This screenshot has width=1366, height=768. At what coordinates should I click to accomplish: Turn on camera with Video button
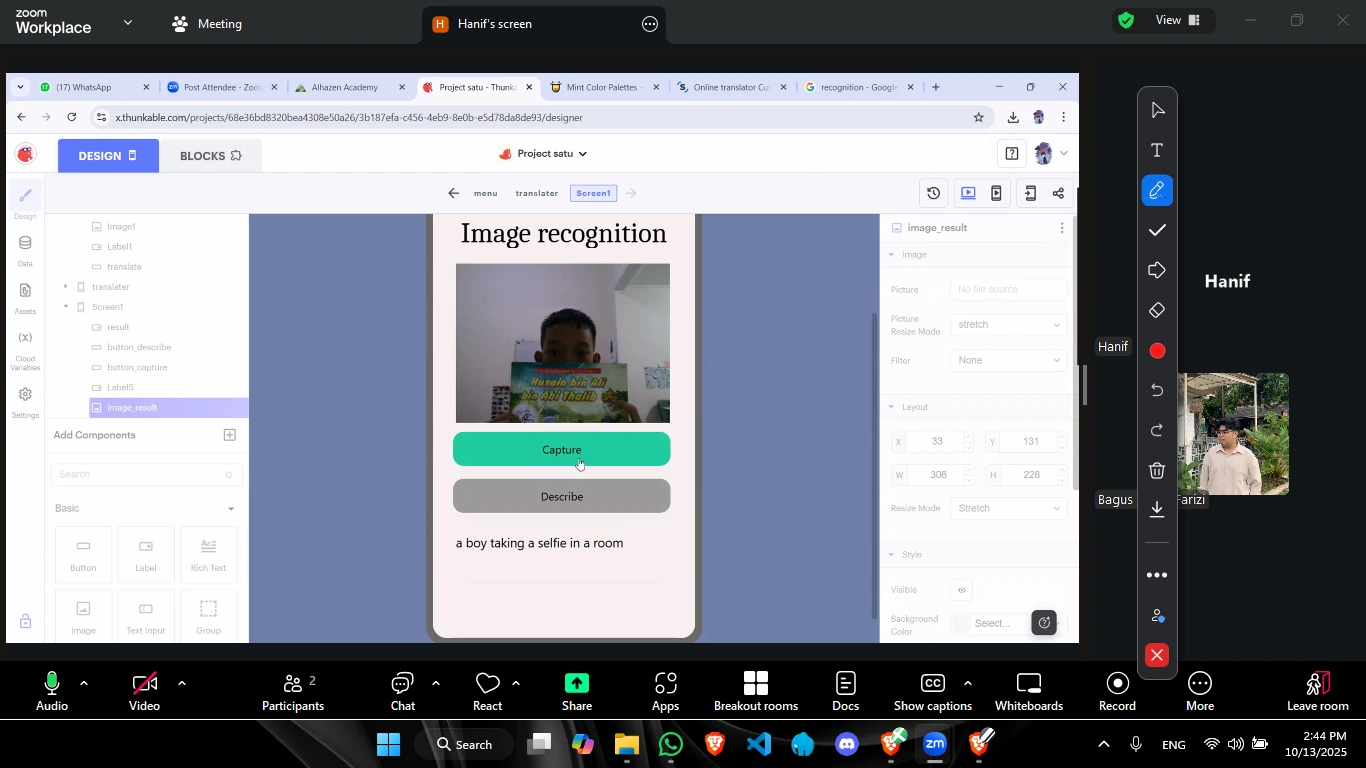[144, 692]
